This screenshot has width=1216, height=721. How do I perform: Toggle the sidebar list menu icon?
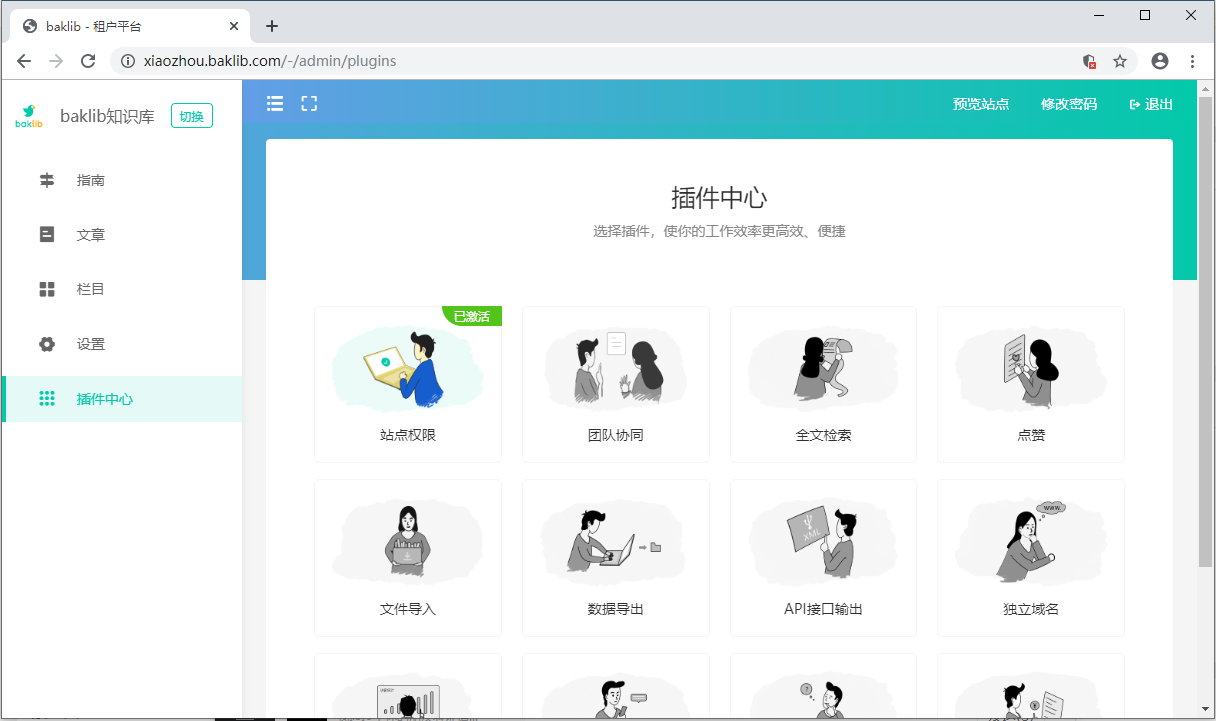[275, 104]
